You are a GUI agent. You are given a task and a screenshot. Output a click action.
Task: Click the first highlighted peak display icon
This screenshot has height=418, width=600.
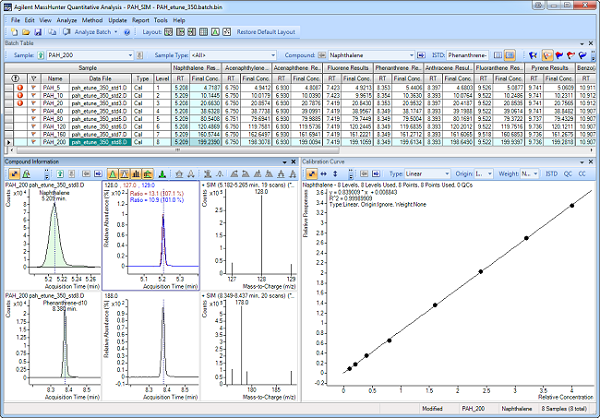112,173
